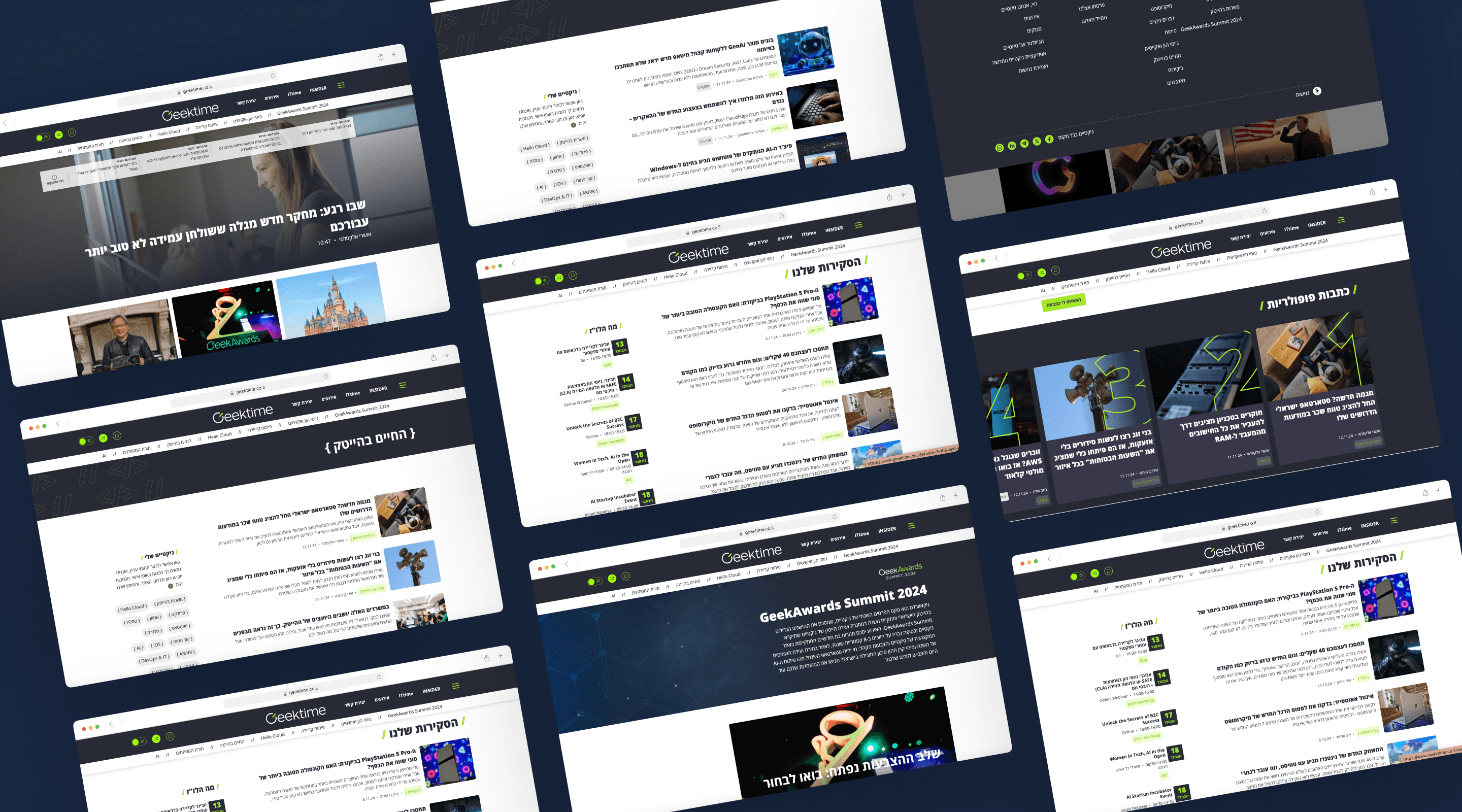Click search icon in GeekAwards Summit 2024 page window

click(626, 577)
